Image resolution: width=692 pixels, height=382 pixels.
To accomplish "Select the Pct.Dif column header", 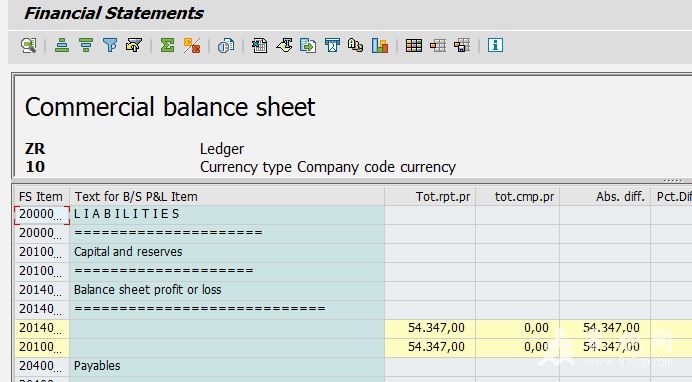I will tap(672, 196).
